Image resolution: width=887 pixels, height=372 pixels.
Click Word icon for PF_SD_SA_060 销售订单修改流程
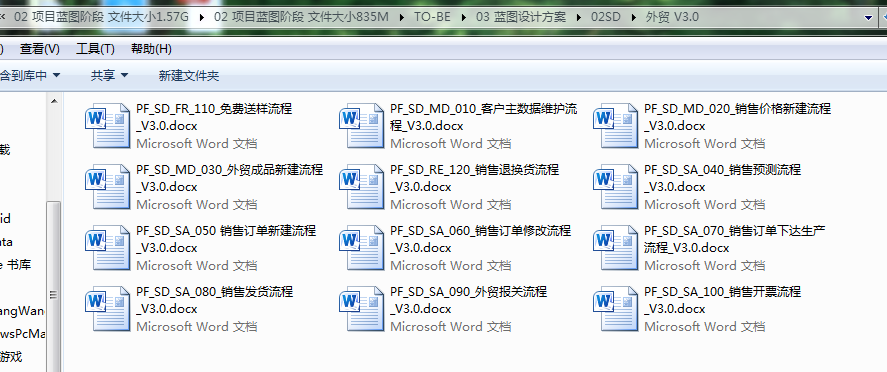tap(361, 248)
